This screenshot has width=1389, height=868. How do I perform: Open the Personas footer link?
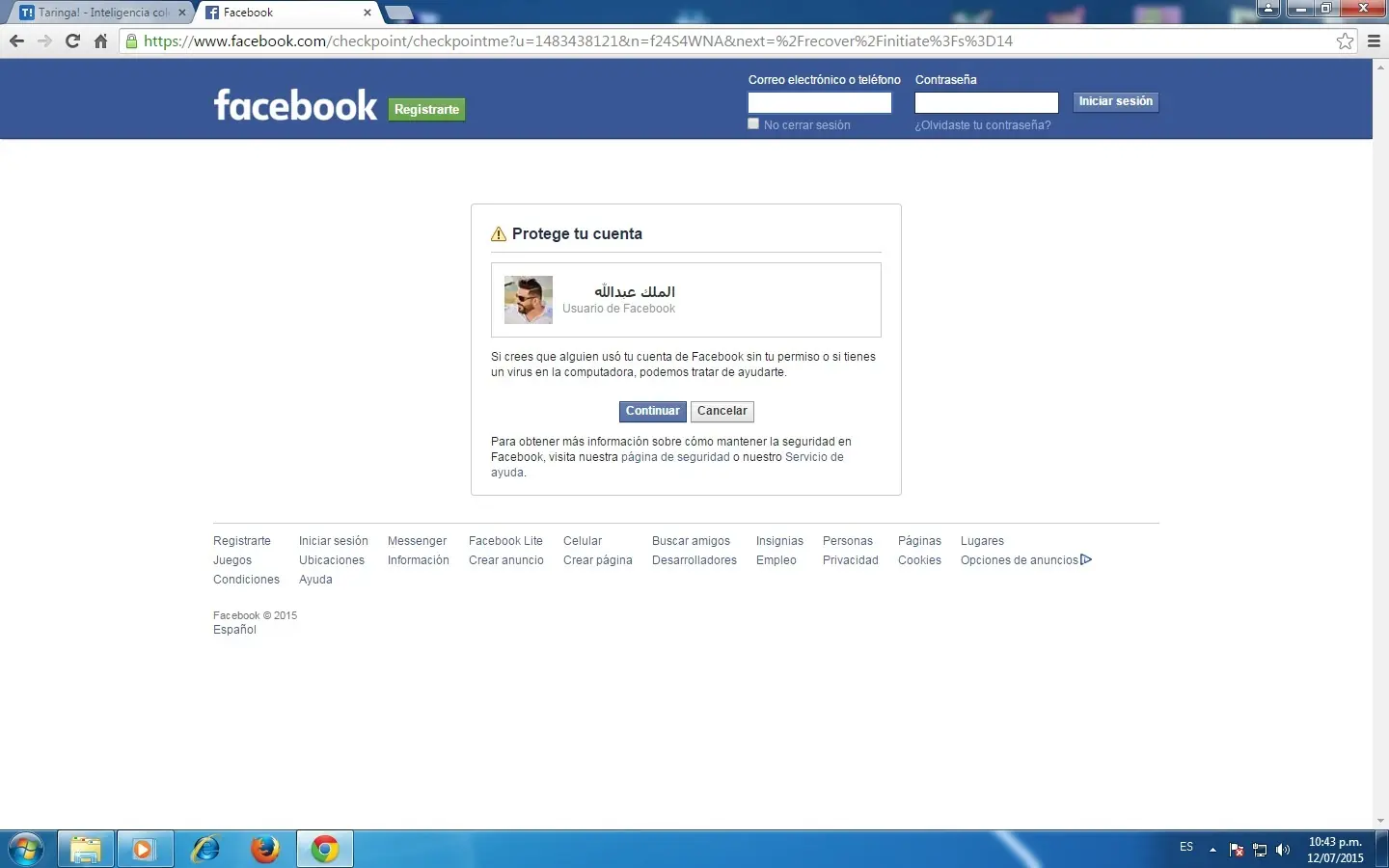(x=848, y=541)
